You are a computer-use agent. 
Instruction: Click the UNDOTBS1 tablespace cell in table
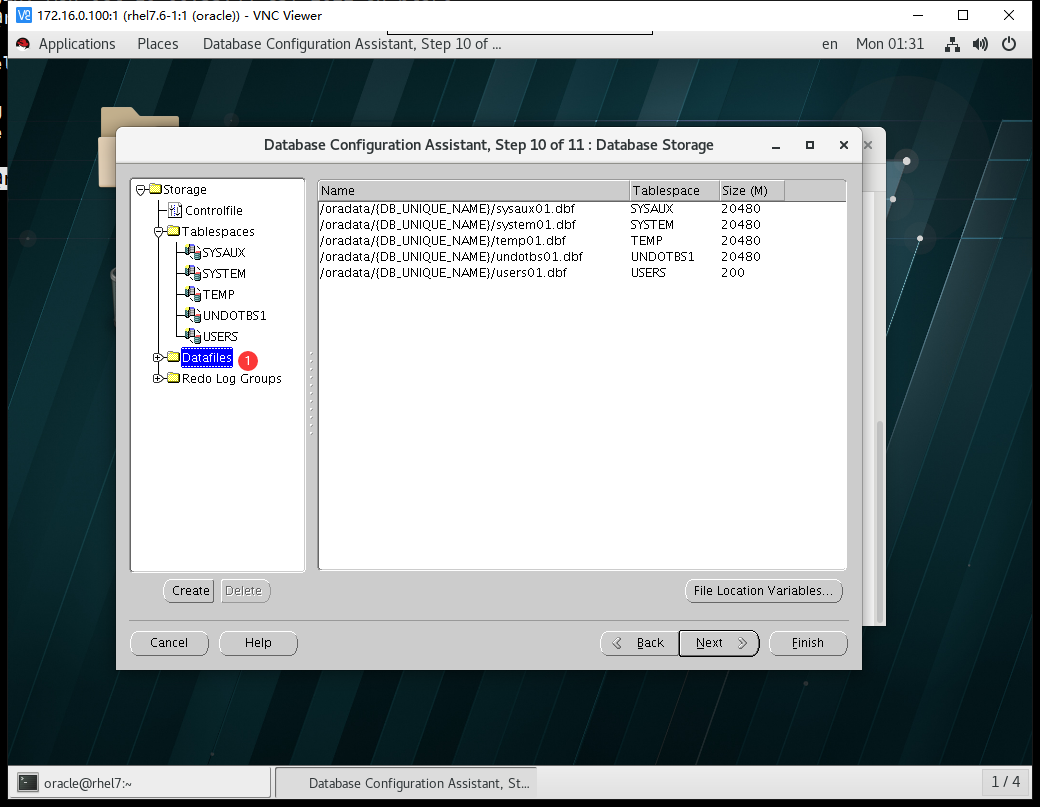pos(663,257)
